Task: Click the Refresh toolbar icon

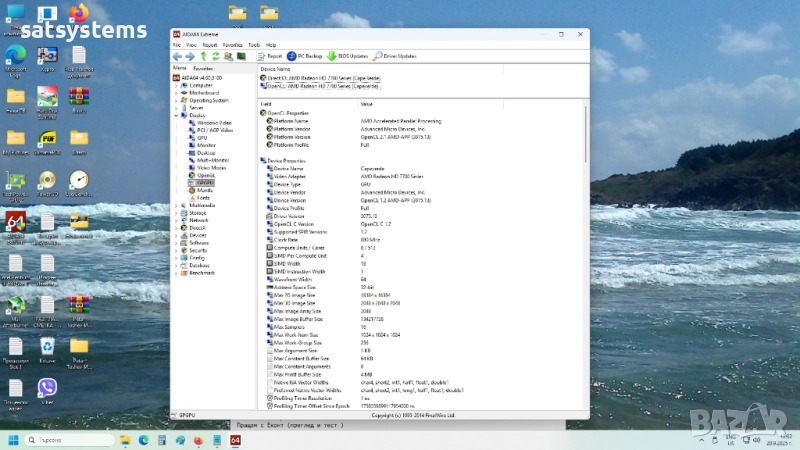Action: point(214,56)
